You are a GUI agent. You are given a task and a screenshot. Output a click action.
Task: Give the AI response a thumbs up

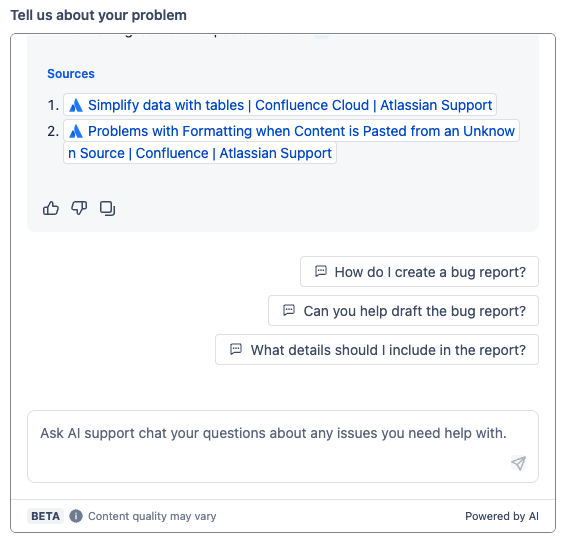click(x=51, y=208)
